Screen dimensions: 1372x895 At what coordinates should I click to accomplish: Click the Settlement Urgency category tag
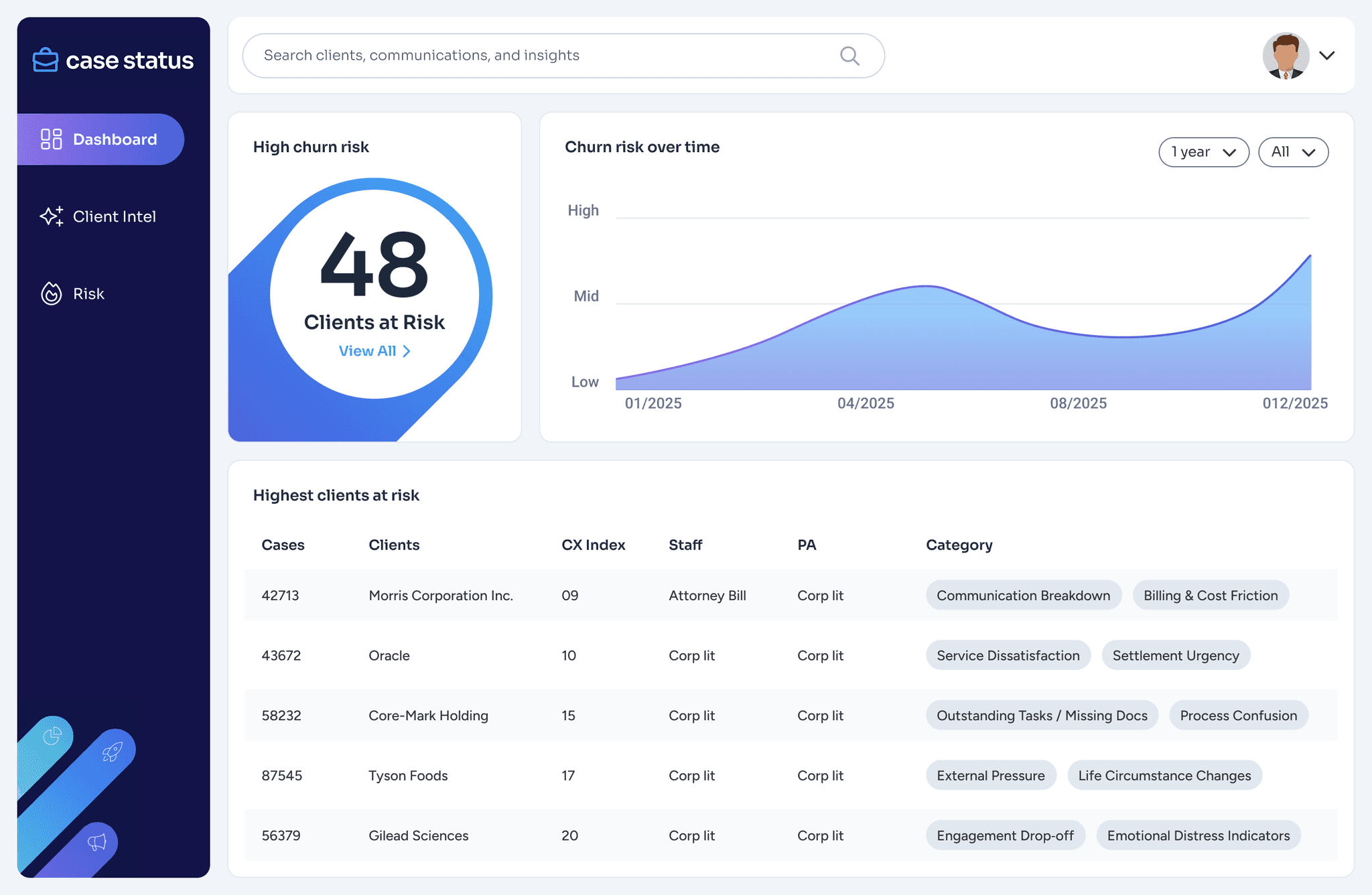pyautogui.click(x=1175, y=655)
